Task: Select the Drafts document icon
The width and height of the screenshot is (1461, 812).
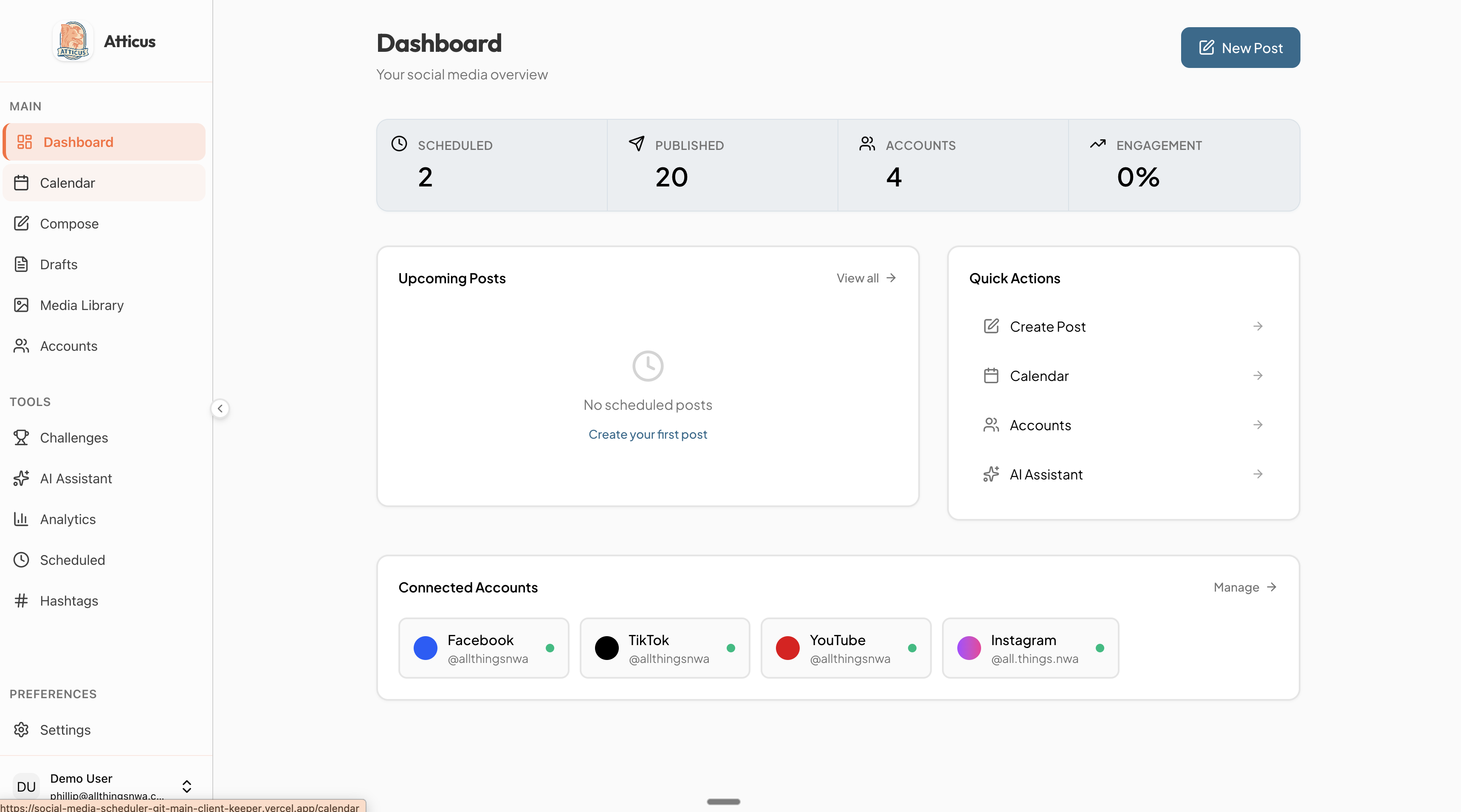Action: pos(22,264)
